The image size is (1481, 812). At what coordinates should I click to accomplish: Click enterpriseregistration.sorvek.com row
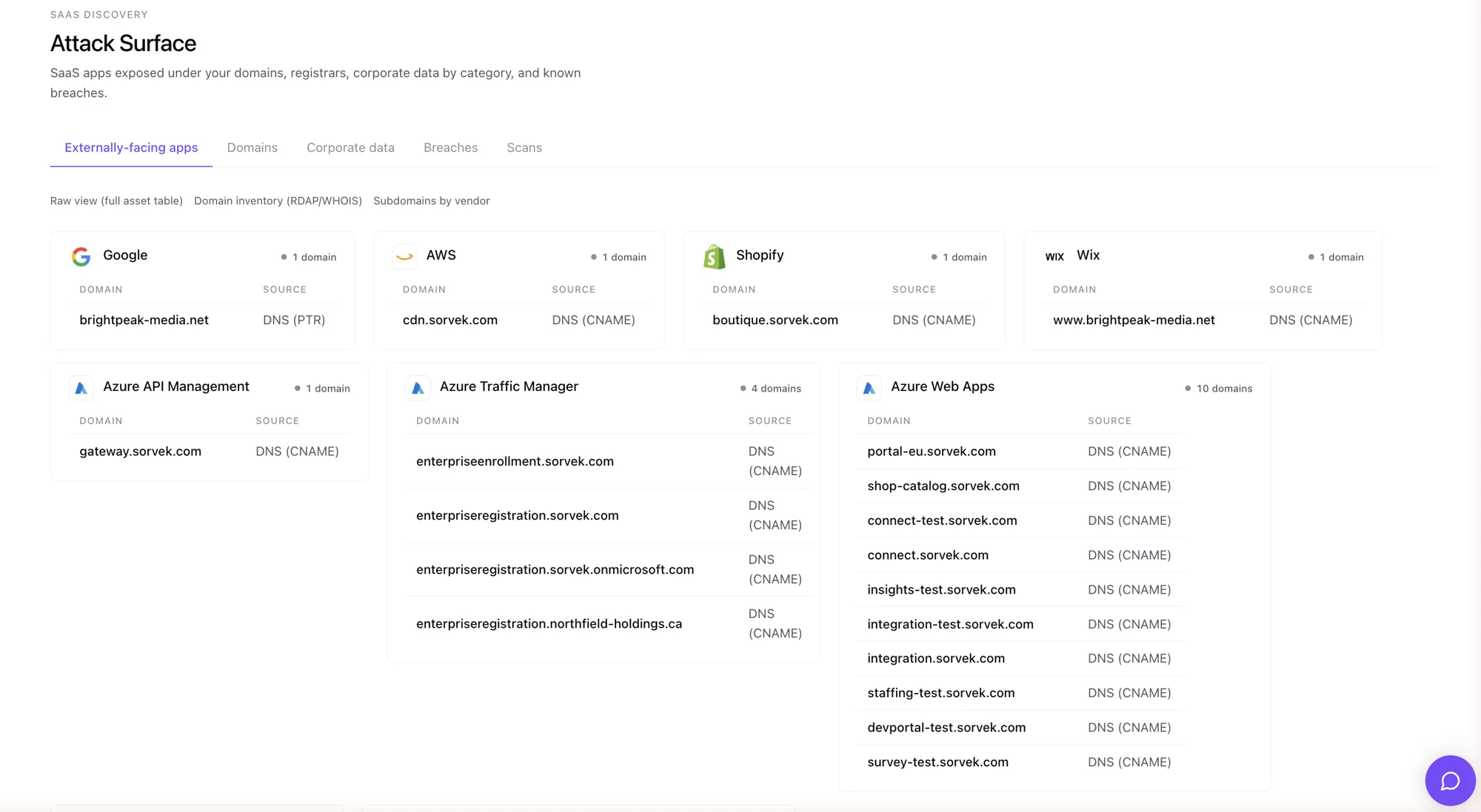click(x=609, y=515)
